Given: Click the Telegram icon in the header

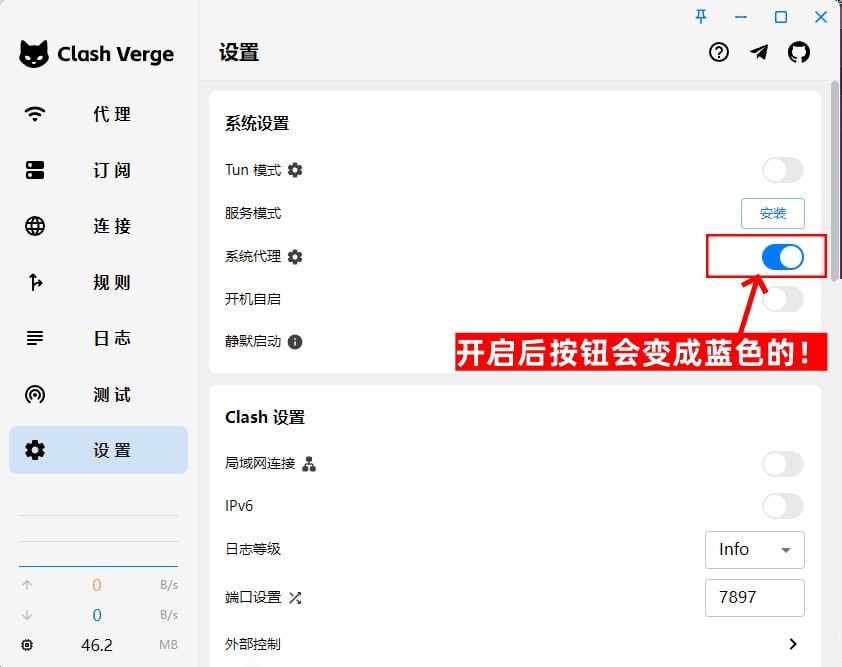Looking at the screenshot, I should [x=759, y=52].
